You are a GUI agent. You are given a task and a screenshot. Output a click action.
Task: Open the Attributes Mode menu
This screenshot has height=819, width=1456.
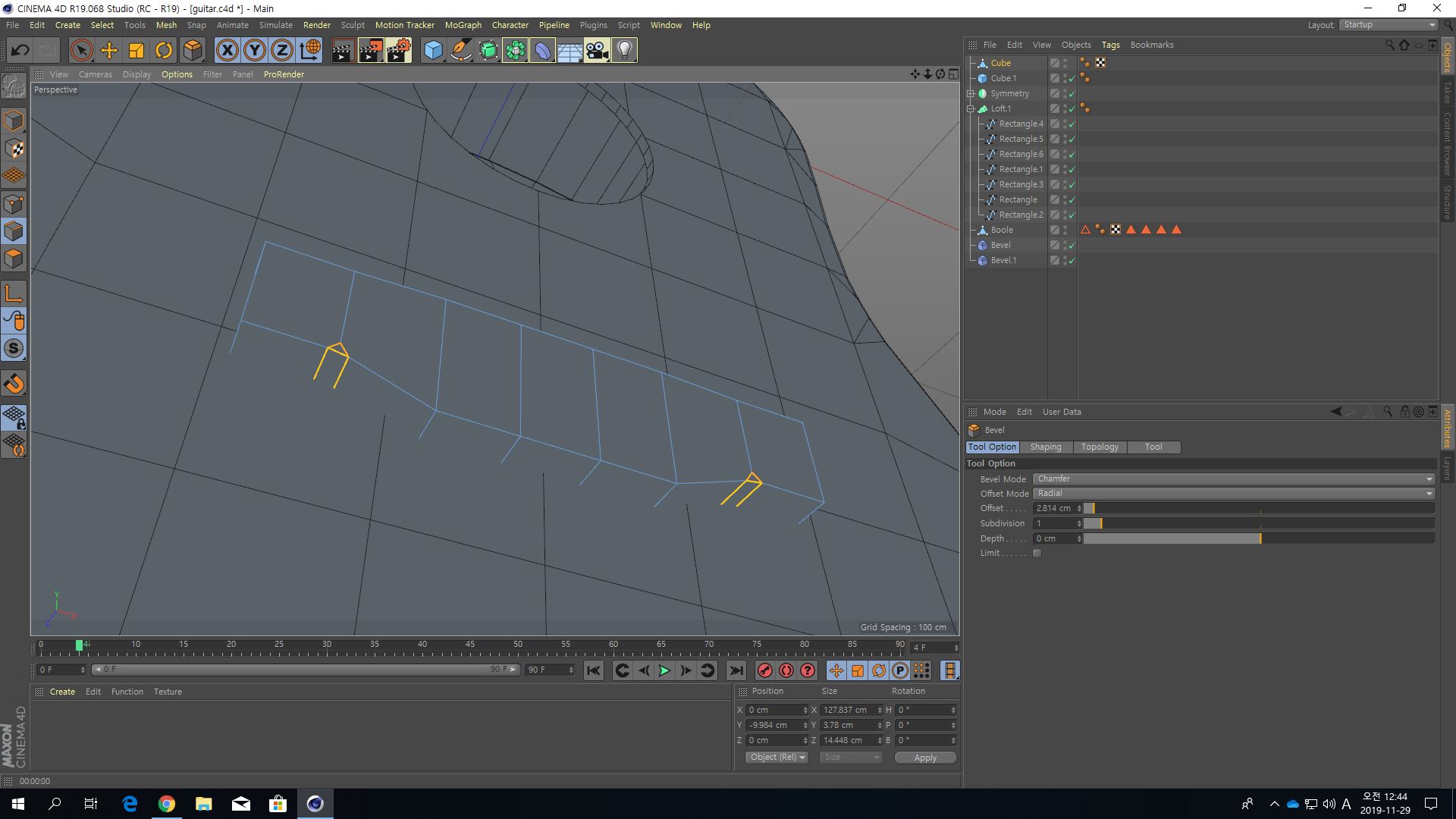pyautogui.click(x=994, y=413)
